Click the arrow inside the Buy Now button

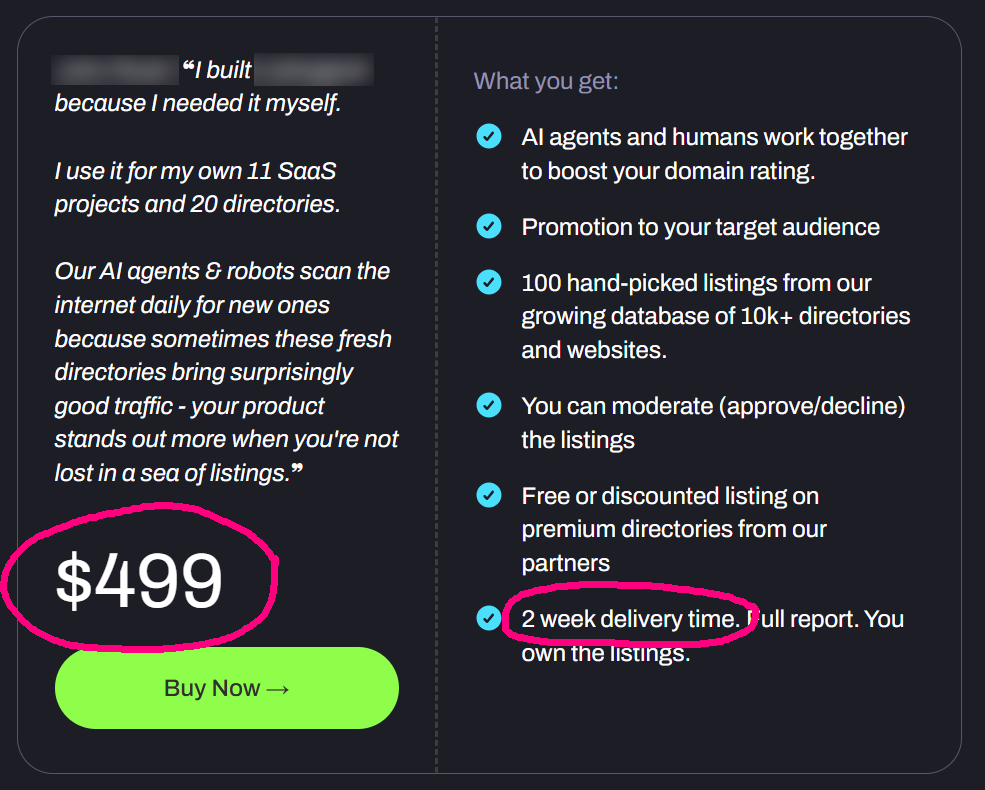click(x=276, y=688)
